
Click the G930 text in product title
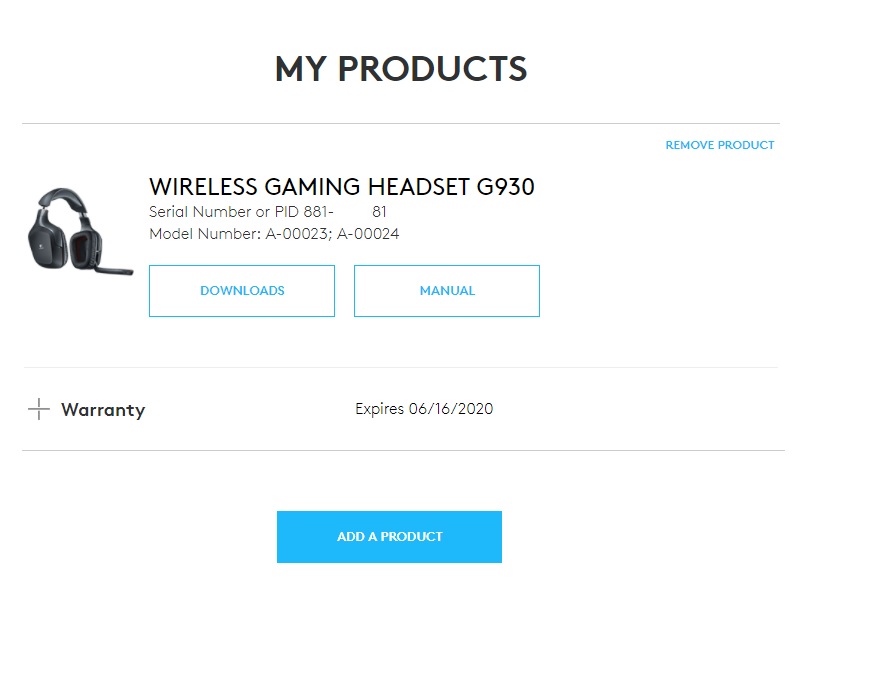pos(506,187)
